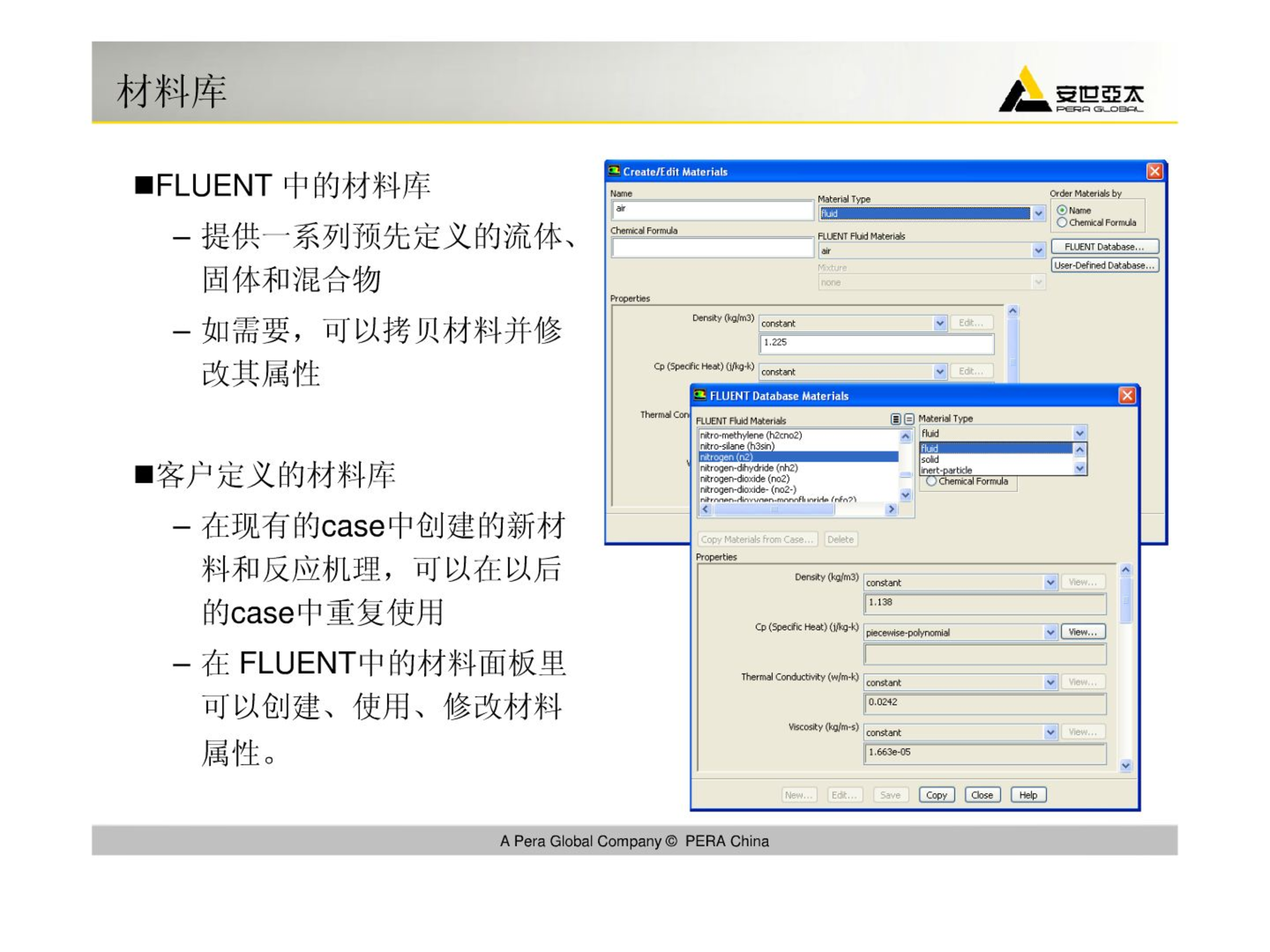Click up arrow of materials list scrollbar

[906, 436]
